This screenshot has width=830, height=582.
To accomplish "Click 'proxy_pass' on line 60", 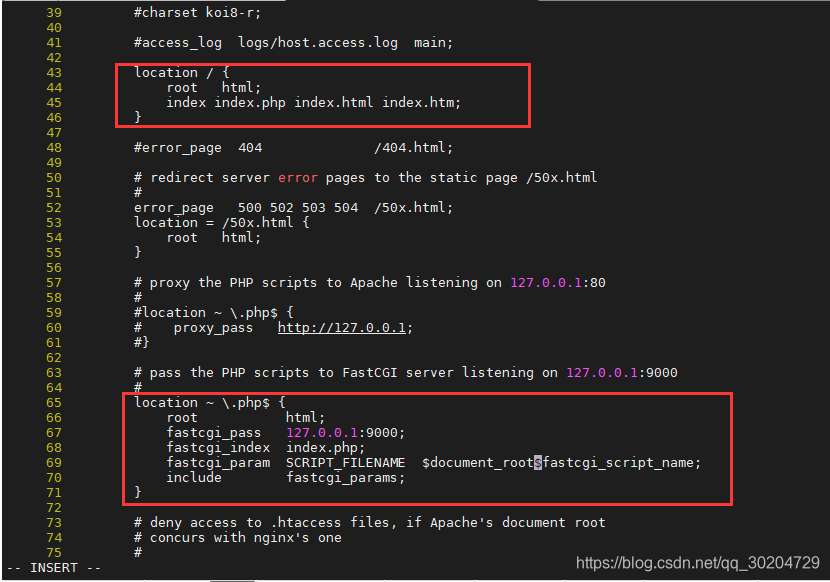I will (213, 328).
